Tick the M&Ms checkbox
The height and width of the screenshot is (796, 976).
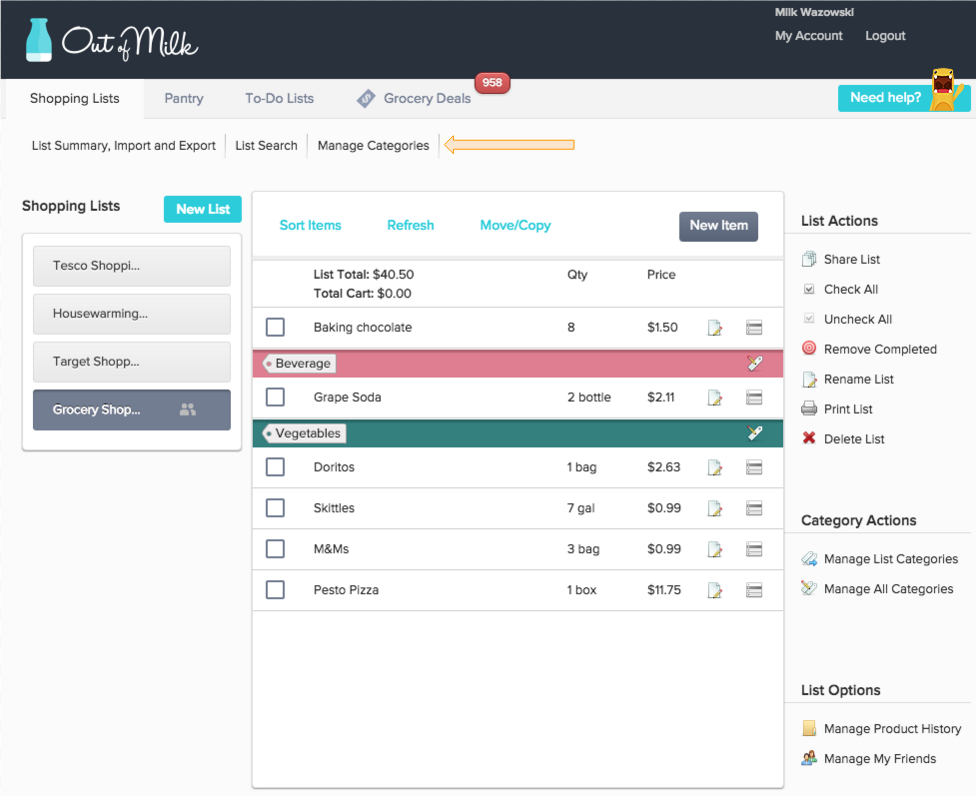pyautogui.click(x=275, y=549)
